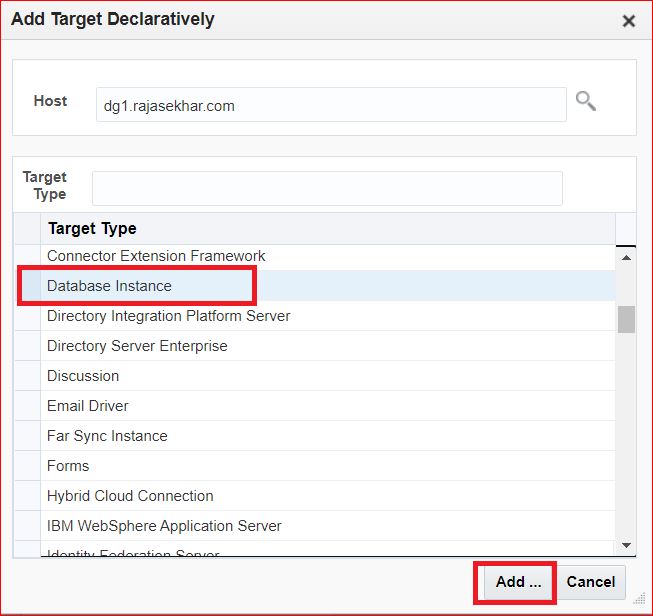Viewport: 653px width, 616px height.
Task: Pick the Discussion target type
Action: click(83, 376)
